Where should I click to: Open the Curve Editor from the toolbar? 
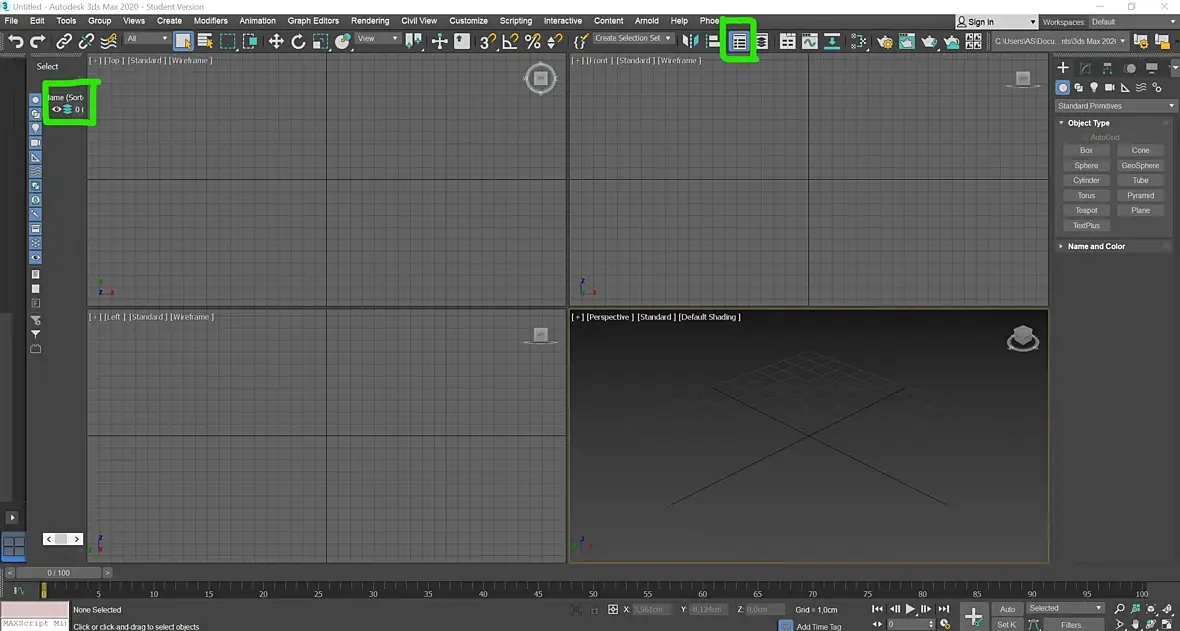809,41
